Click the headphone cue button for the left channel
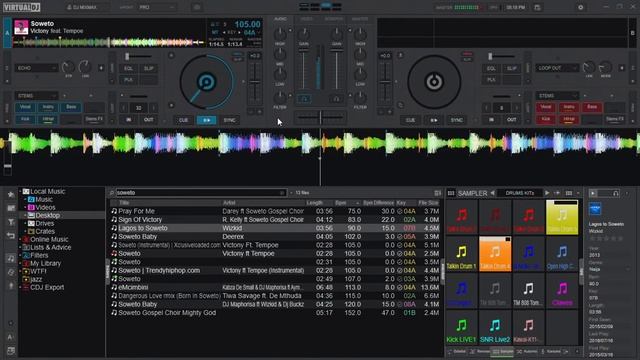The image size is (640, 360). point(304,99)
